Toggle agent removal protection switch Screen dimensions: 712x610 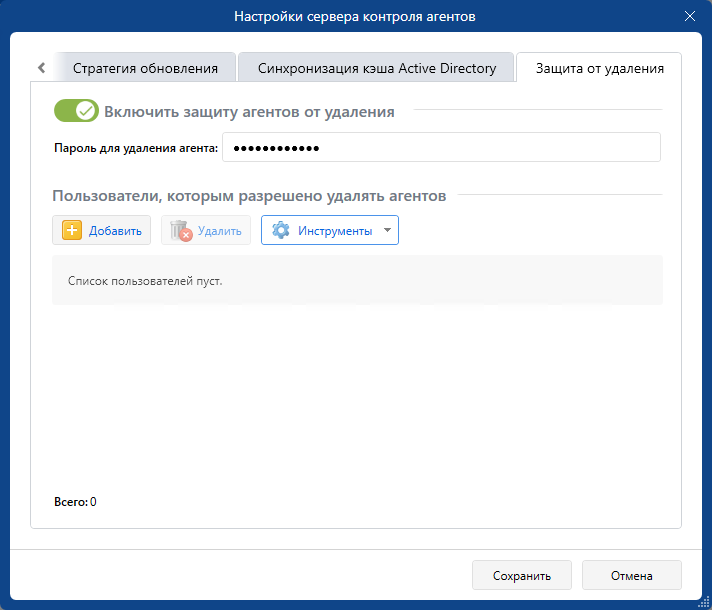(76, 111)
